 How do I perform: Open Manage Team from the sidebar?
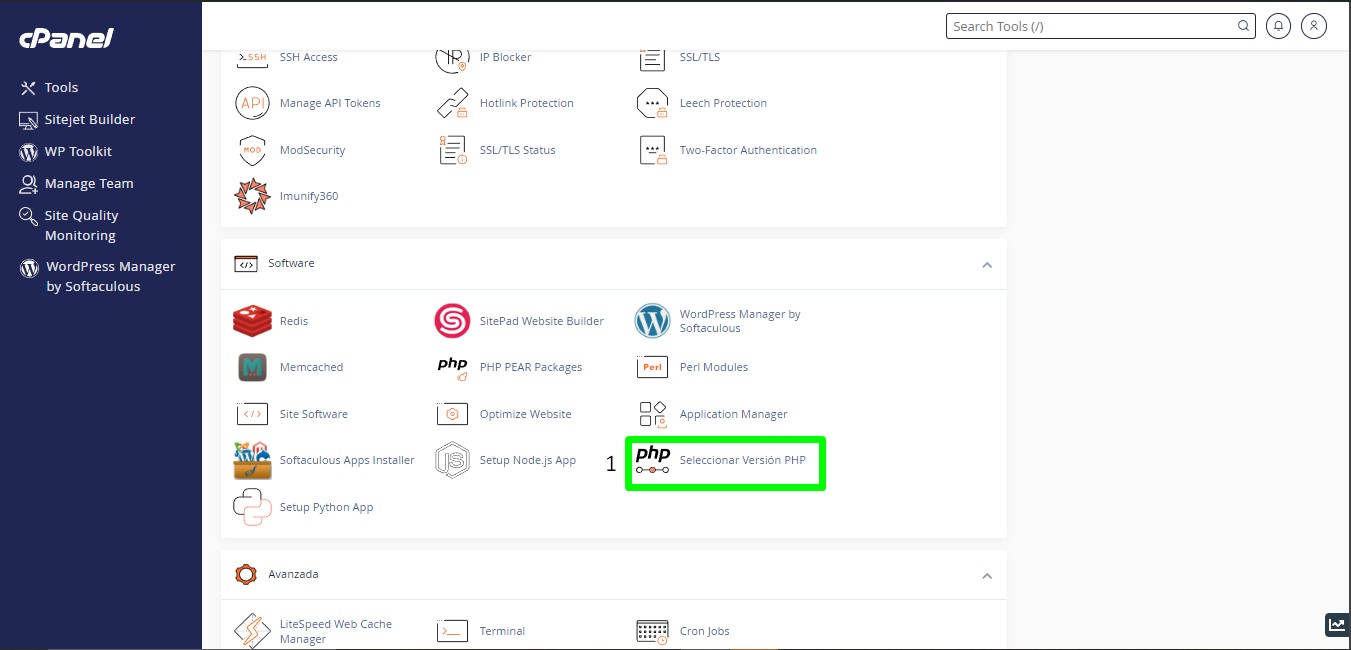pyautogui.click(x=88, y=183)
